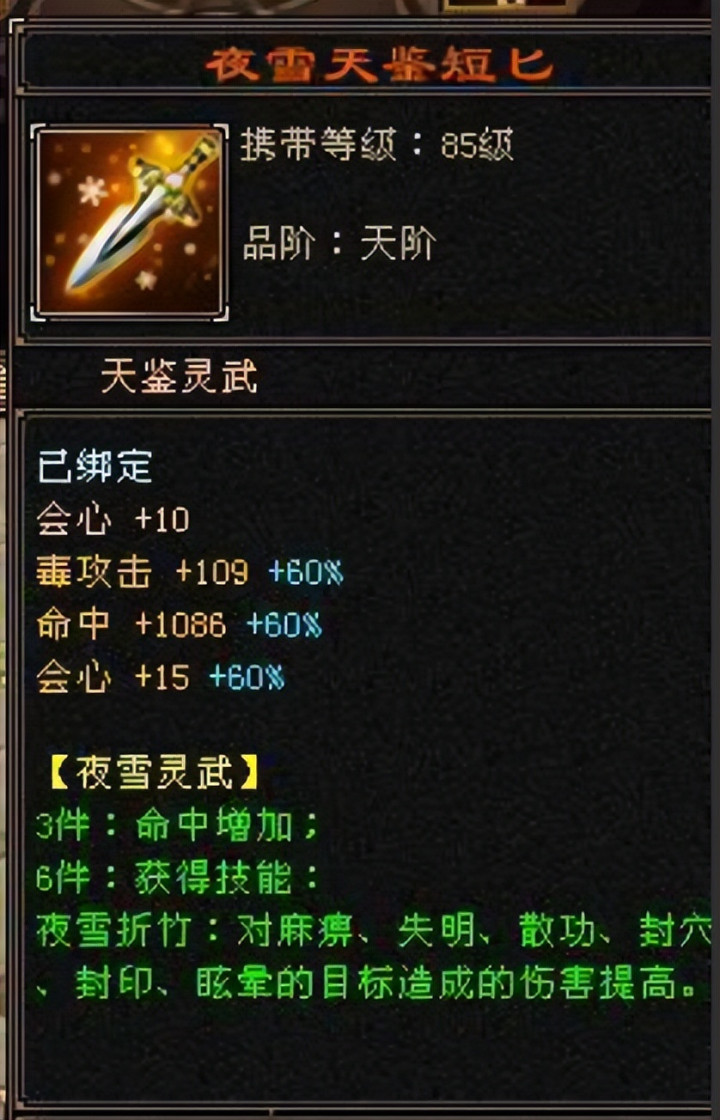Click the +60% bonus beside 命中
Viewport: 720px width, 1120px height.
point(284,625)
